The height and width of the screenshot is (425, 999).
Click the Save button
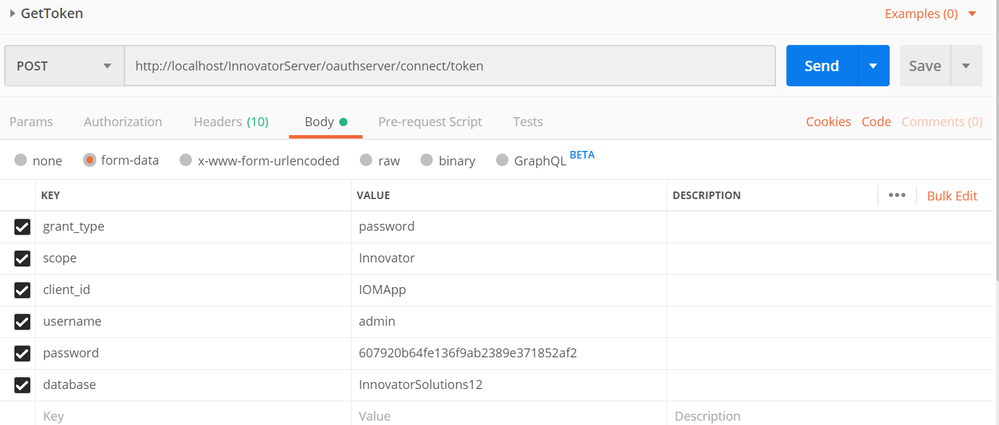(925, 66)
